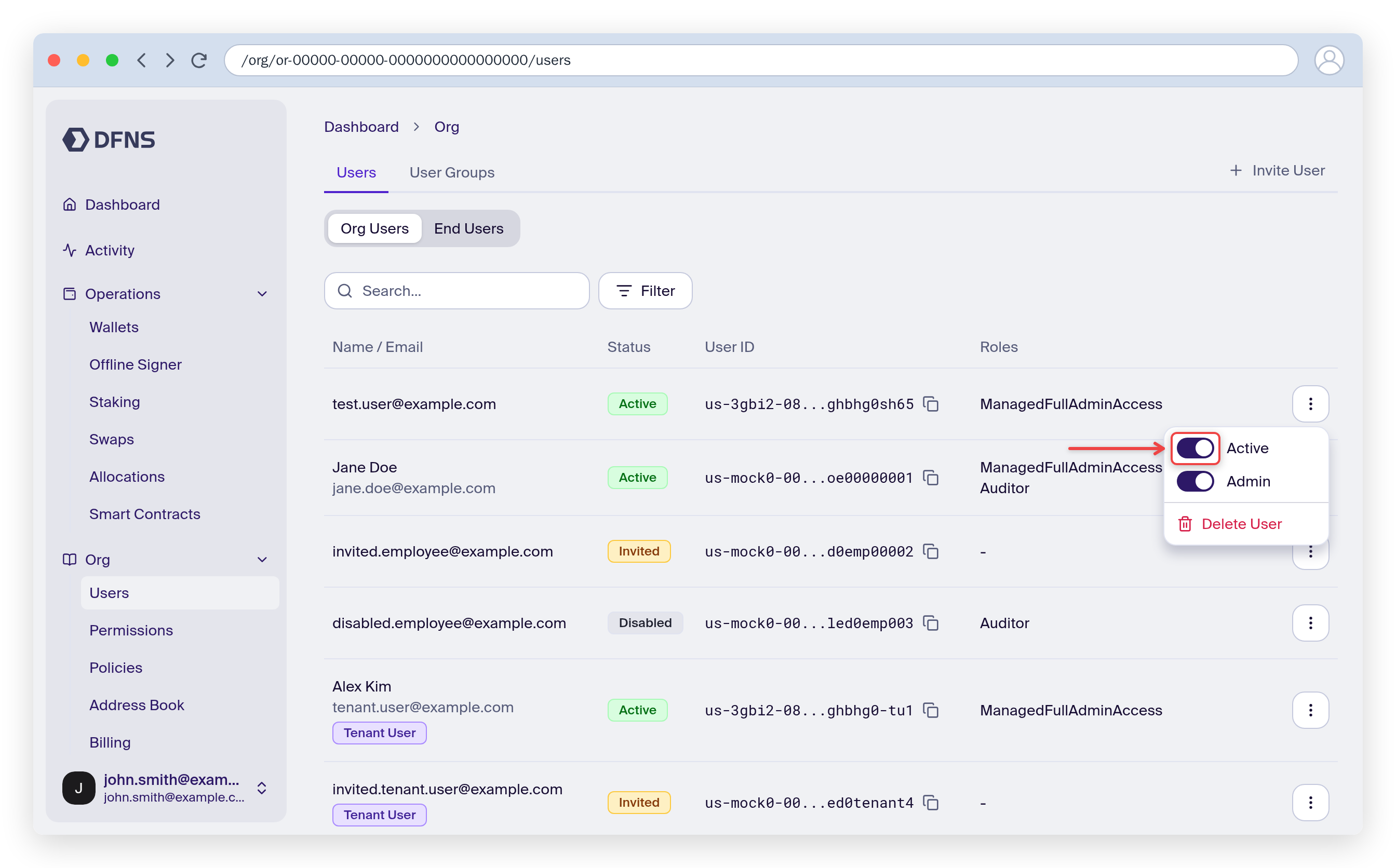Open actions menu for Alex Kim
The image size is (1396, 868).
(1310, 711)
